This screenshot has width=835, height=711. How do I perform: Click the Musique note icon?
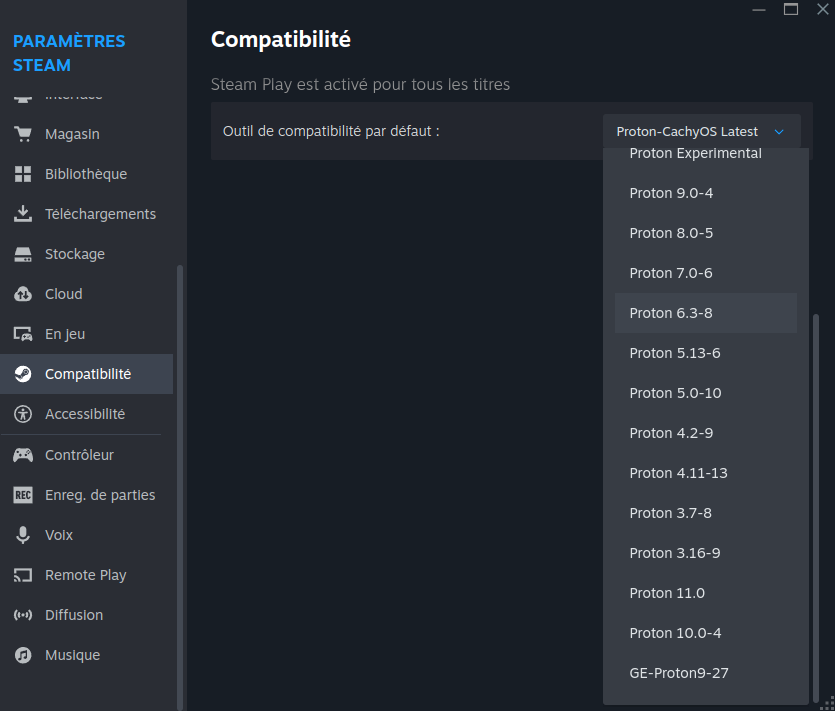(x=23, y=655)
